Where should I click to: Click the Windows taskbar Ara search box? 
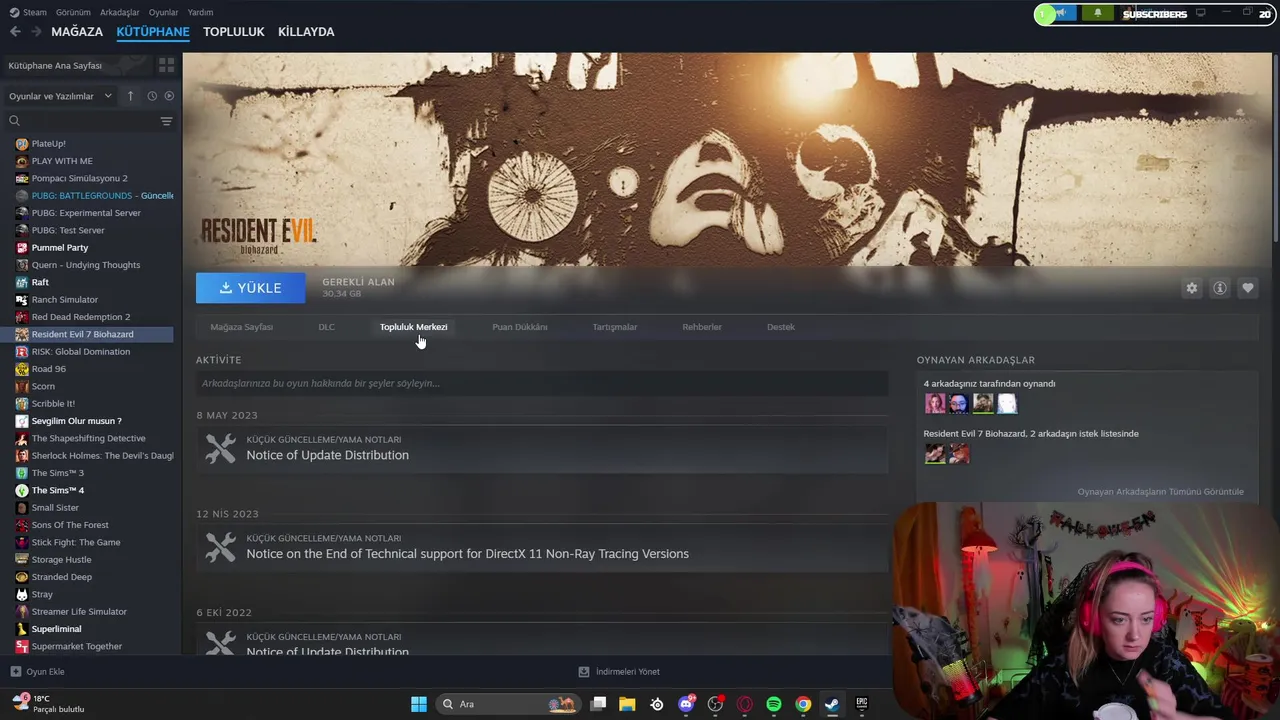[508, 704]
